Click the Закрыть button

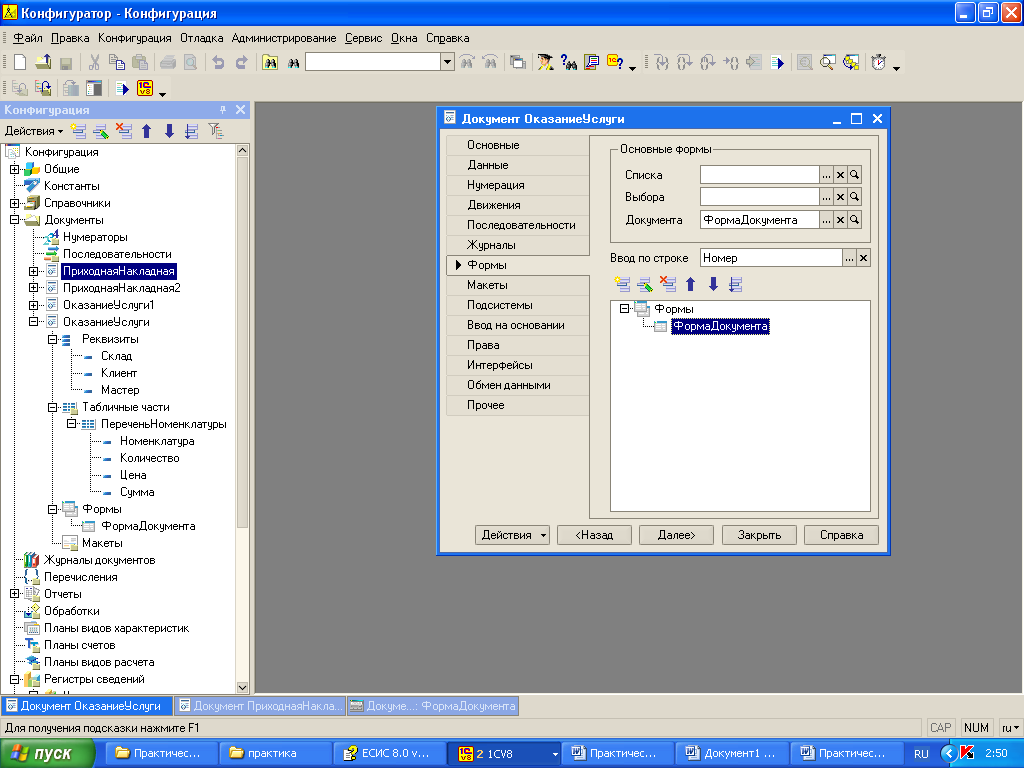click(759, 535)
